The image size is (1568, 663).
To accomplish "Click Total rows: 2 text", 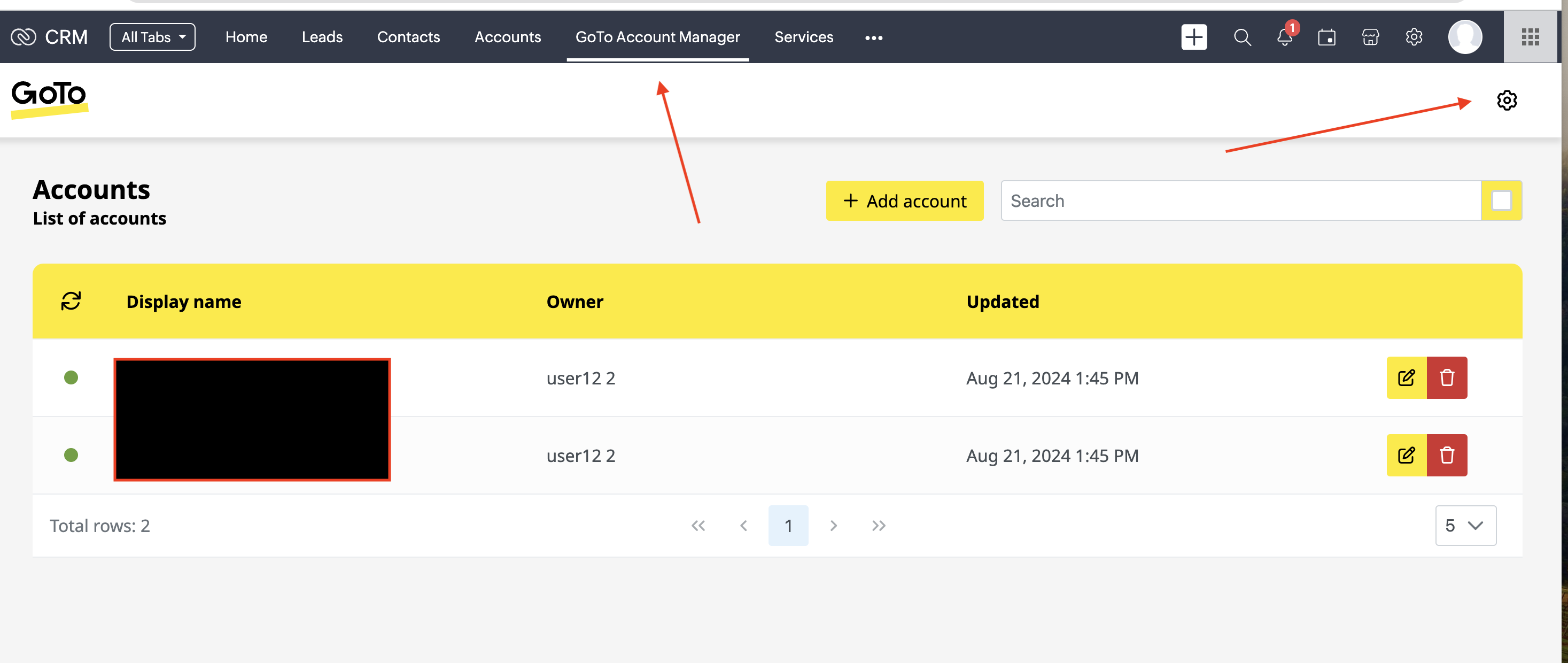I will [100, 526].
